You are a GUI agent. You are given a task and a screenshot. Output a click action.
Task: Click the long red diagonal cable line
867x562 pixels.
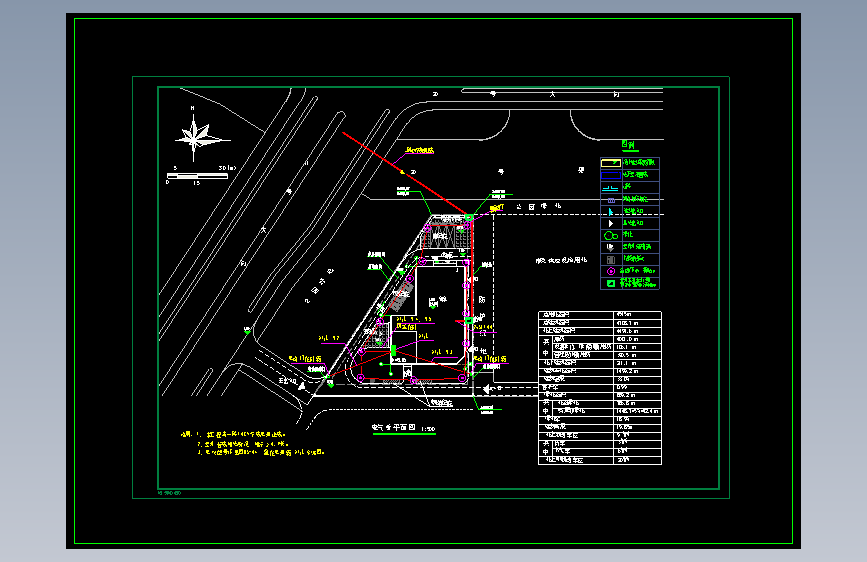click(405, 173)
